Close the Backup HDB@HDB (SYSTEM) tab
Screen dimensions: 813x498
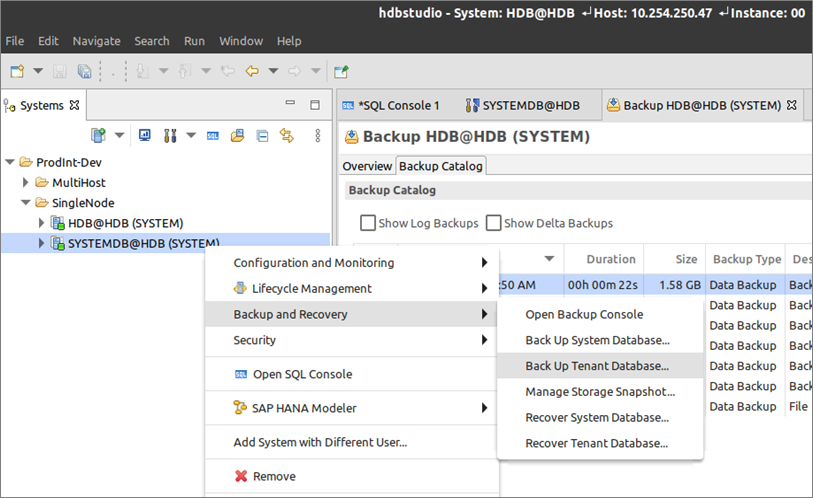pos(791,105)
